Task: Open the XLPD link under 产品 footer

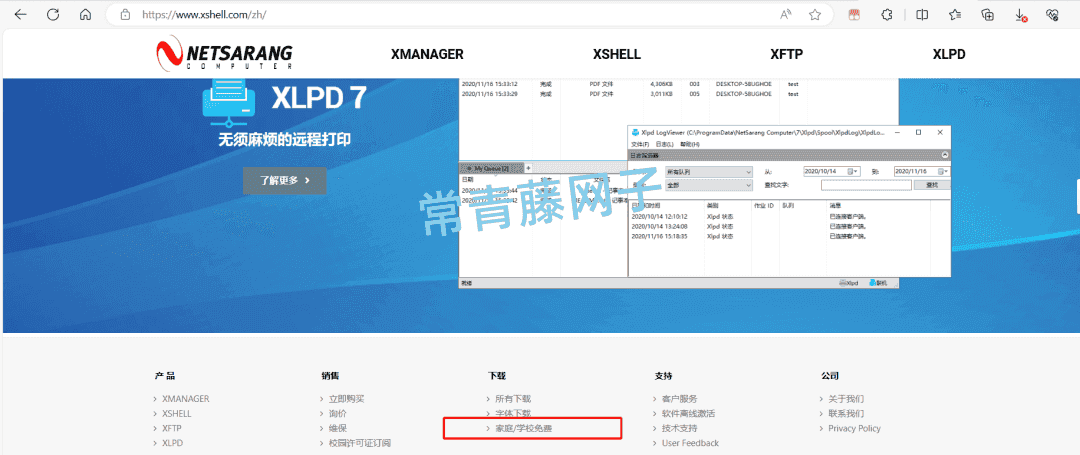Action: click(172, 443)
